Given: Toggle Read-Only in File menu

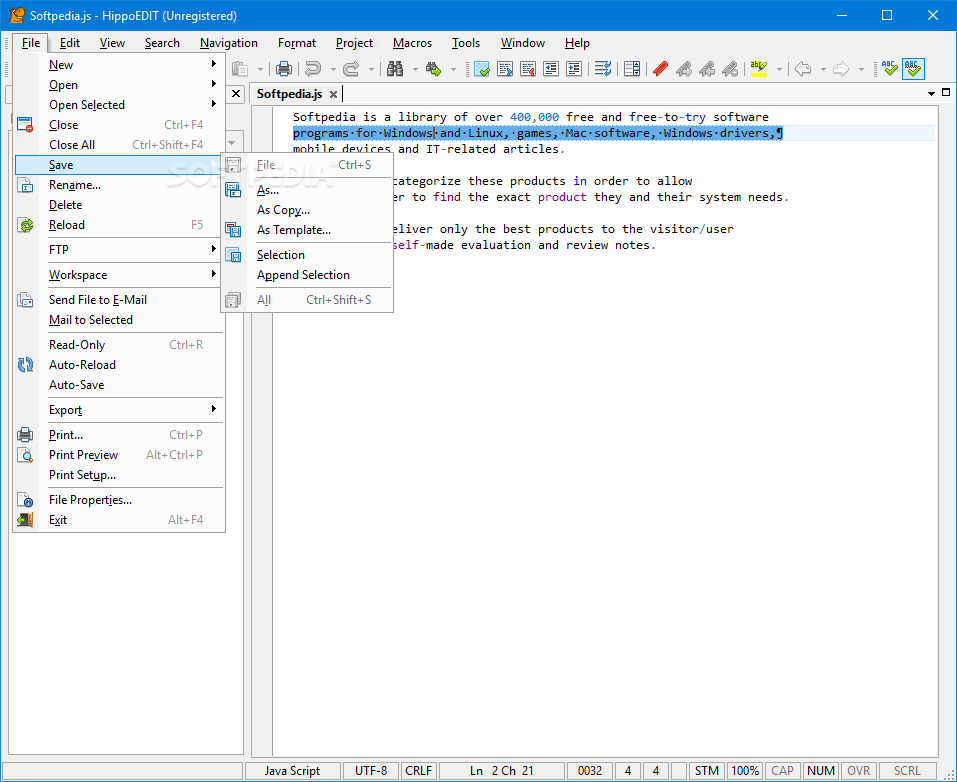Looking at the screenshot, I should pyautogui.click(x=119, y=345).
